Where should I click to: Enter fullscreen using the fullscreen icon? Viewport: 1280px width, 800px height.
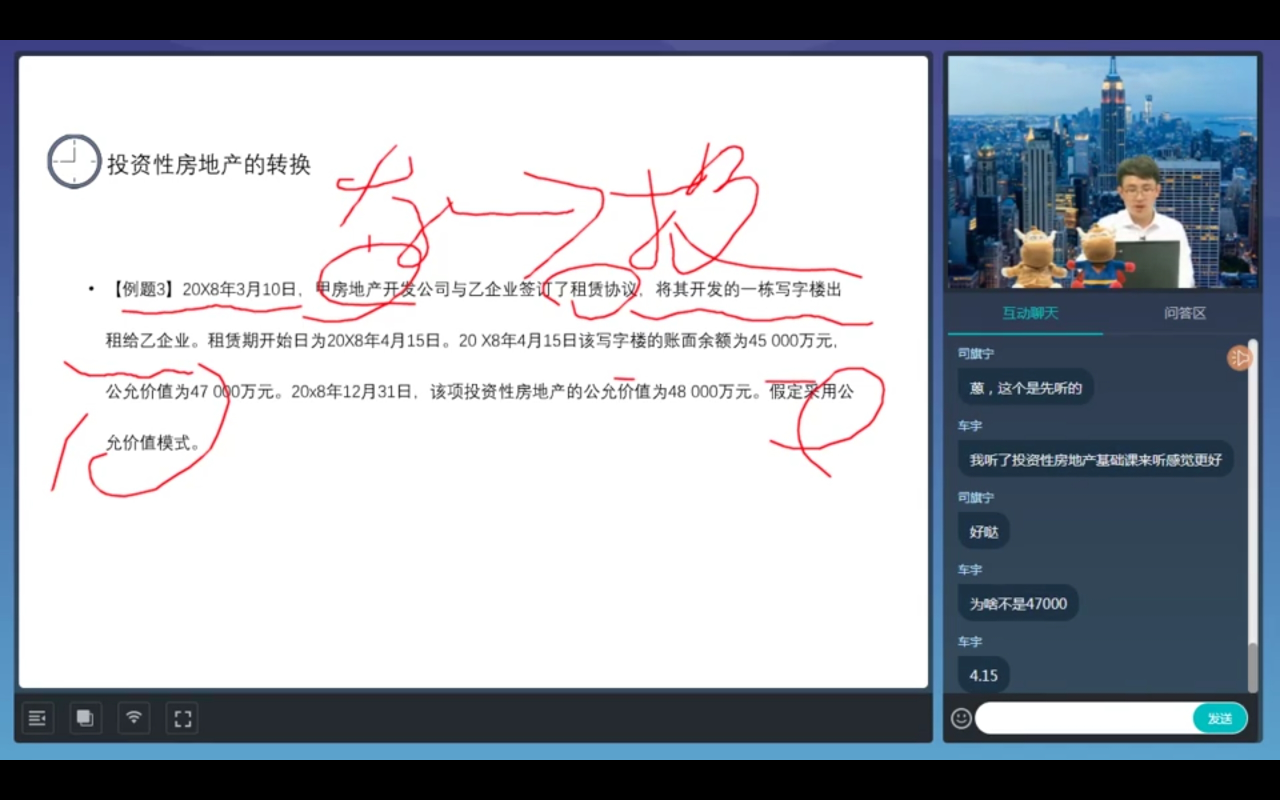click(x=181, y=717)
